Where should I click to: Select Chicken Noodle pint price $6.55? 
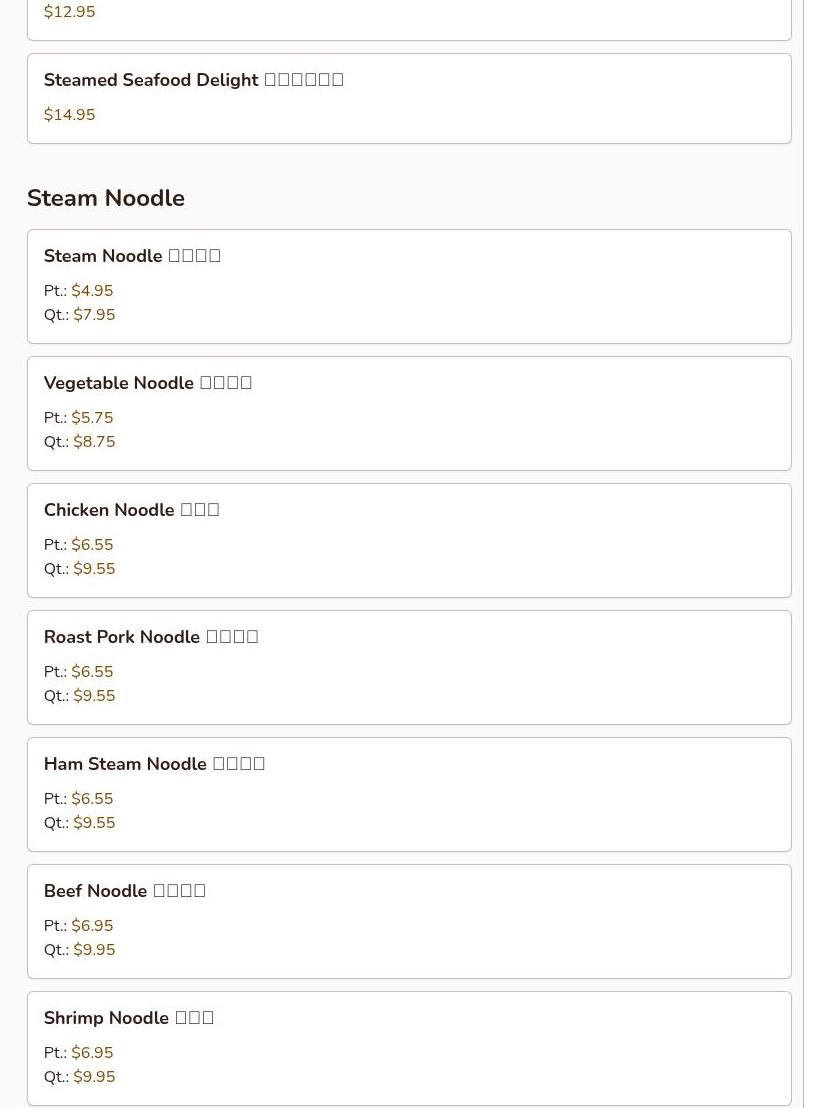[x=92, y=545]
